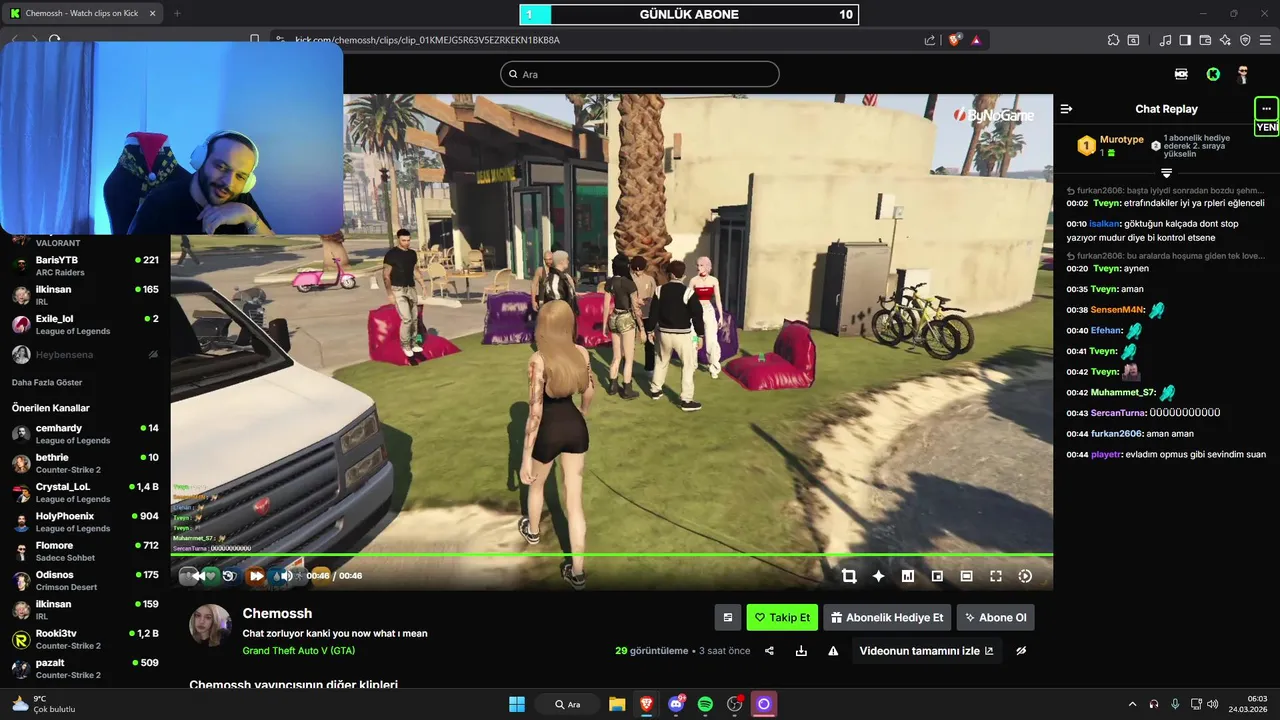Screen dimensions: 1280x720
Task: Click the Kick green K logo icon
Action: [1213, 74]
